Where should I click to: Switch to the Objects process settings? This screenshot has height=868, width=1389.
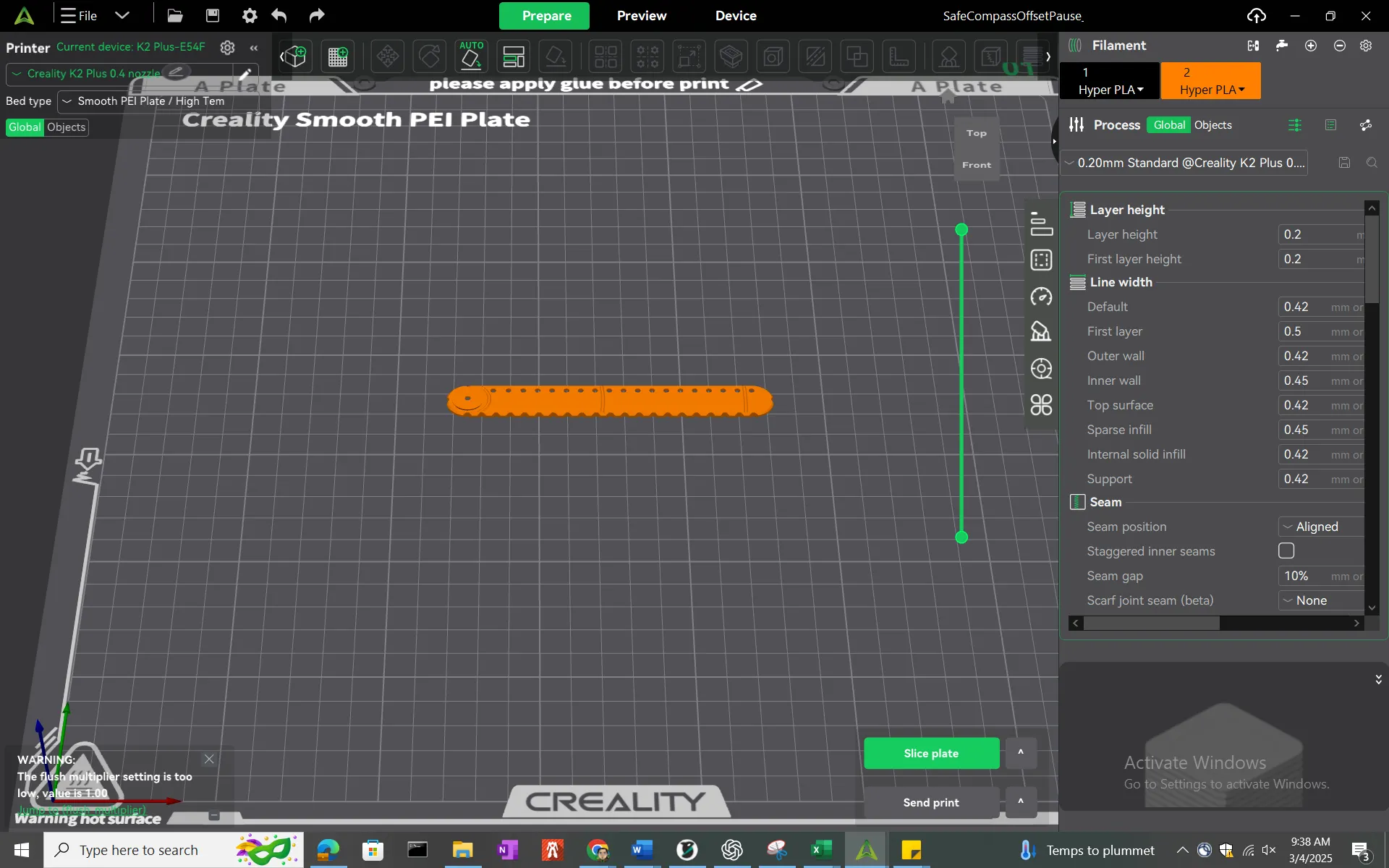coord(1215,124)
